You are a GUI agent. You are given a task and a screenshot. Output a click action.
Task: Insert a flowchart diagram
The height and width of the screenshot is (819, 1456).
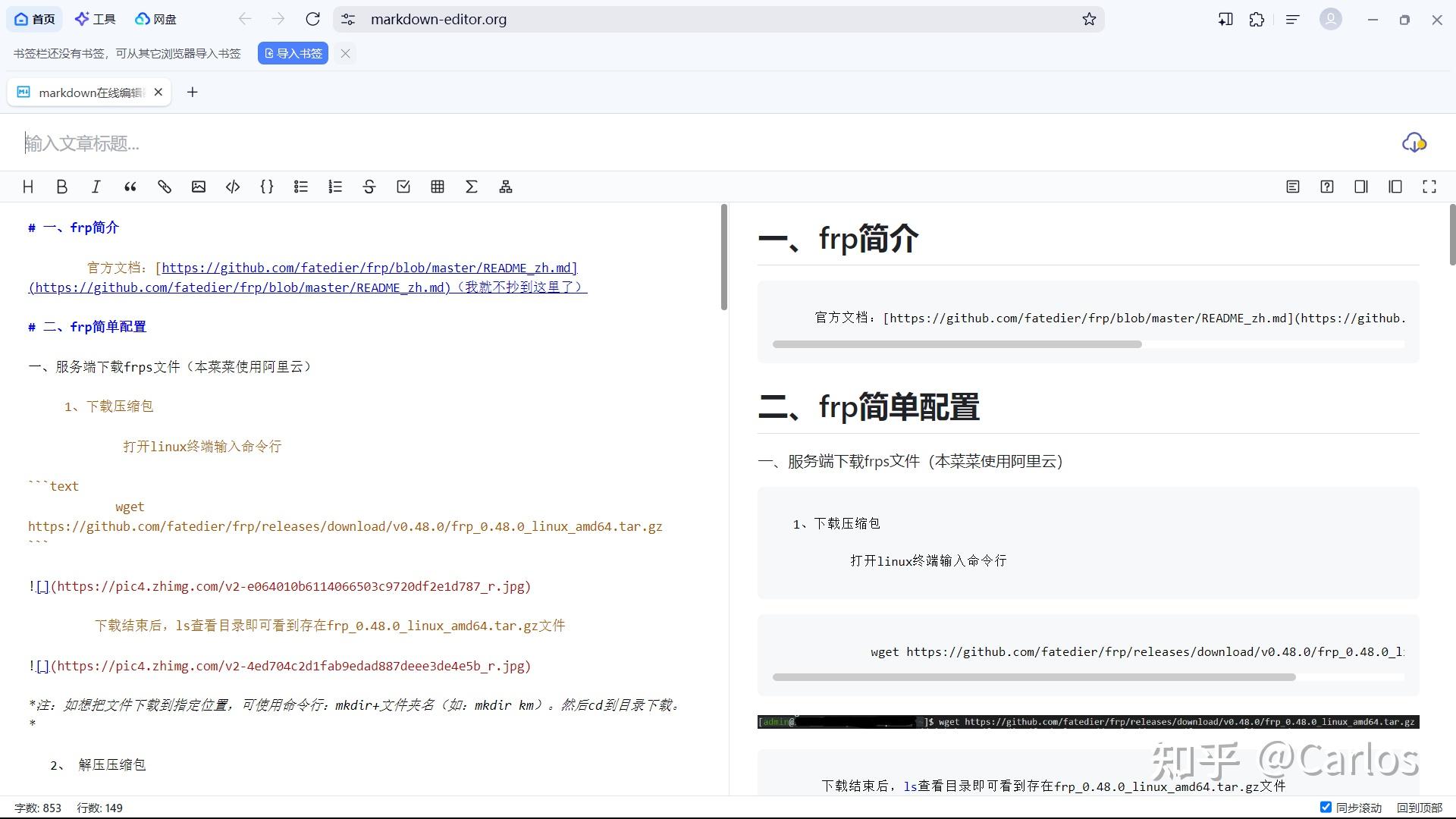505,187
